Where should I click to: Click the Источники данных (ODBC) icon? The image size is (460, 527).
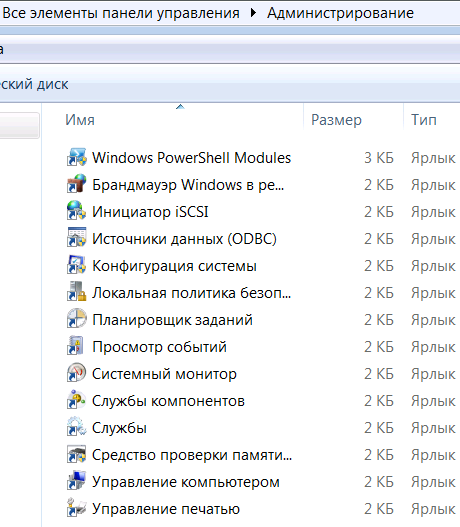(77, 238)
